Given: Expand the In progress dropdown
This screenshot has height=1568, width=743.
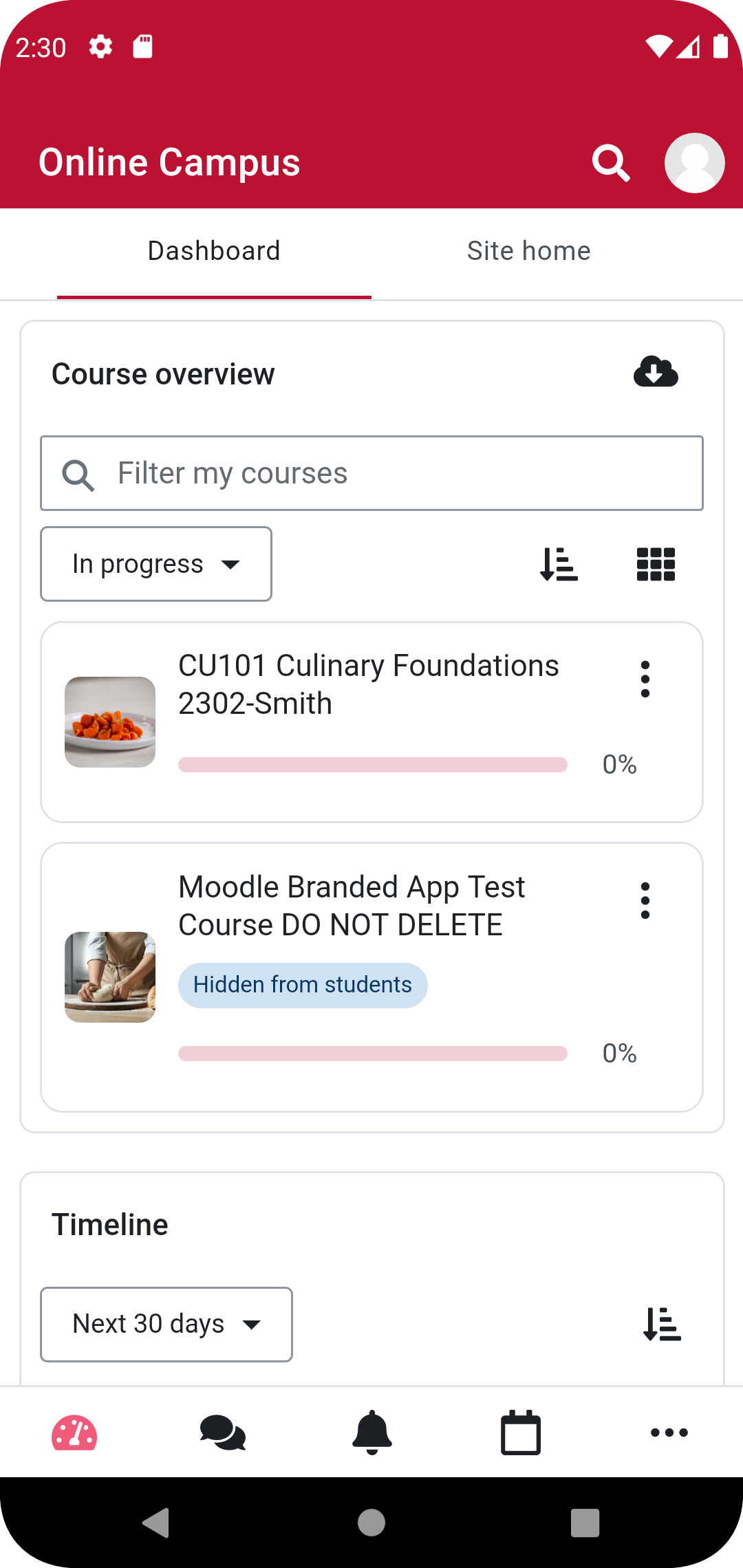Looking at the screenshot, I should click(x=156, y=564).
